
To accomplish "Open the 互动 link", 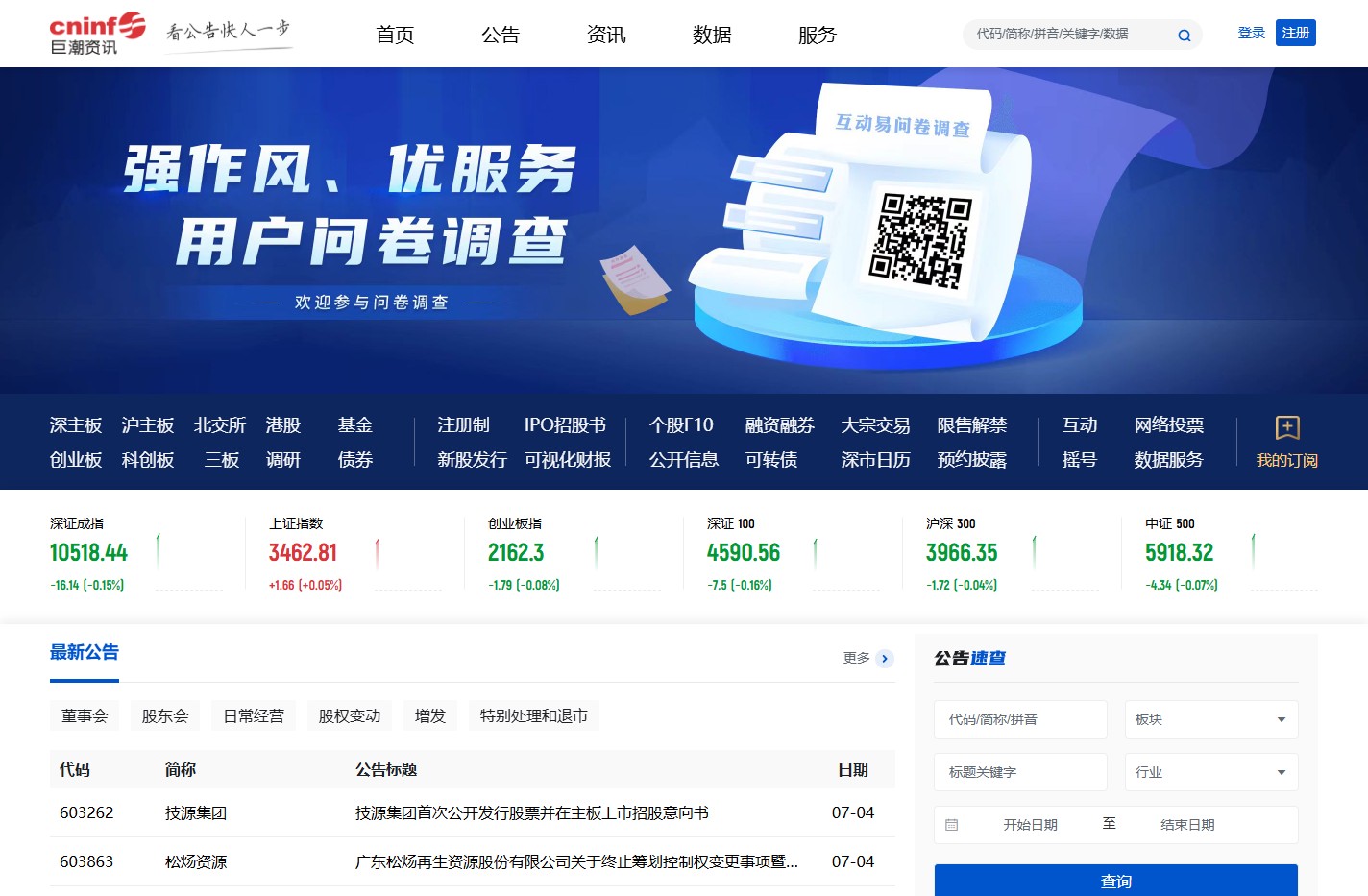I will 1080,425.
